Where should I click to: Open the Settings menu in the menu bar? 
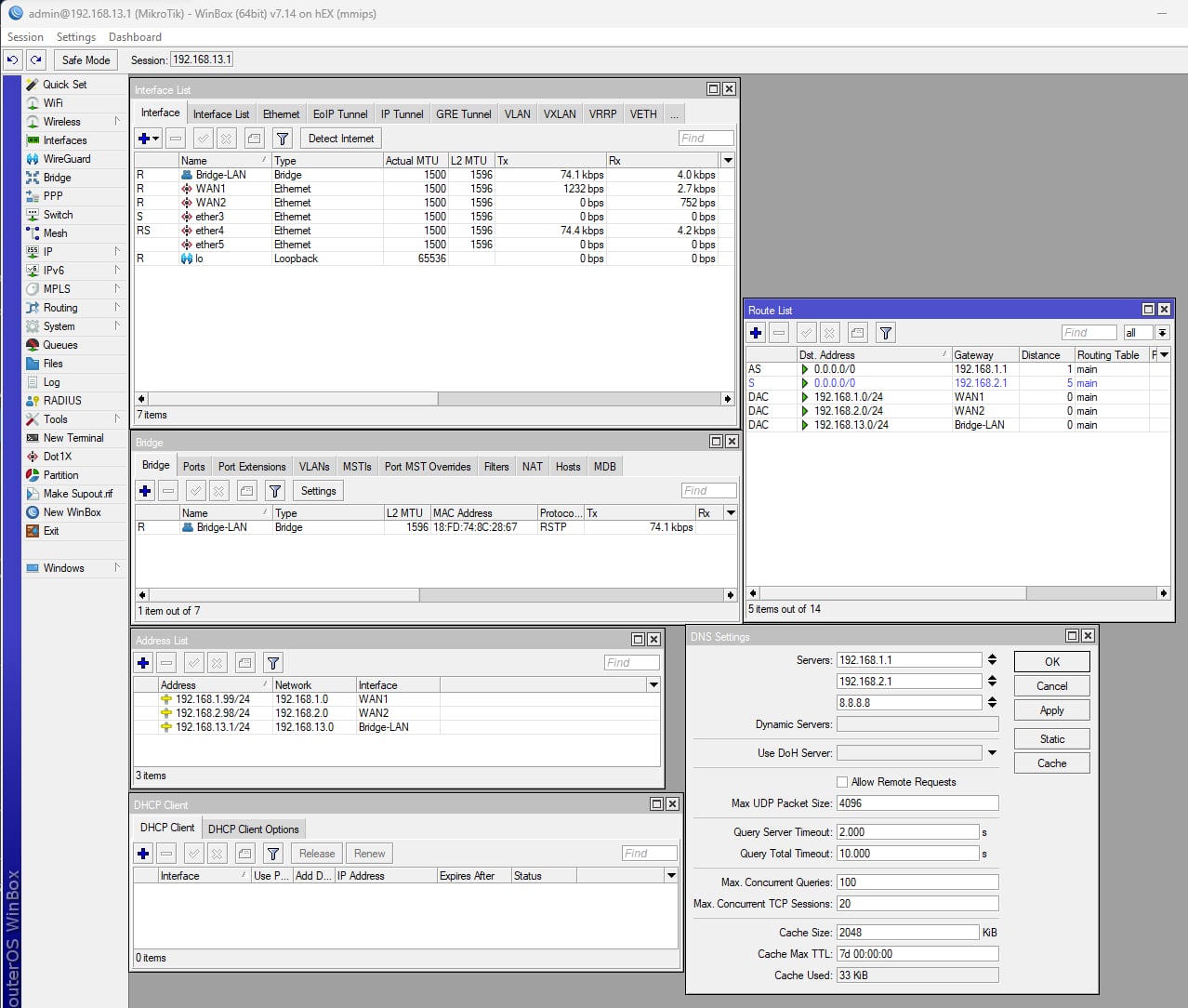(x=75, y=37)
